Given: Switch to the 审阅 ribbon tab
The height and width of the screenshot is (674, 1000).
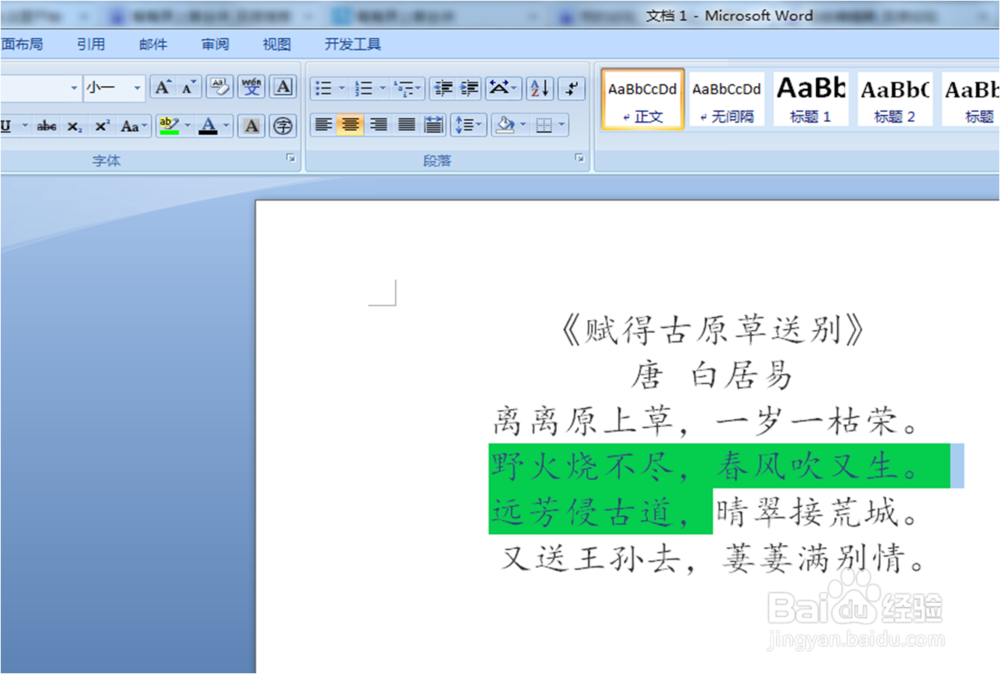Looking at the screenshot, I should (x=214, y=43).
